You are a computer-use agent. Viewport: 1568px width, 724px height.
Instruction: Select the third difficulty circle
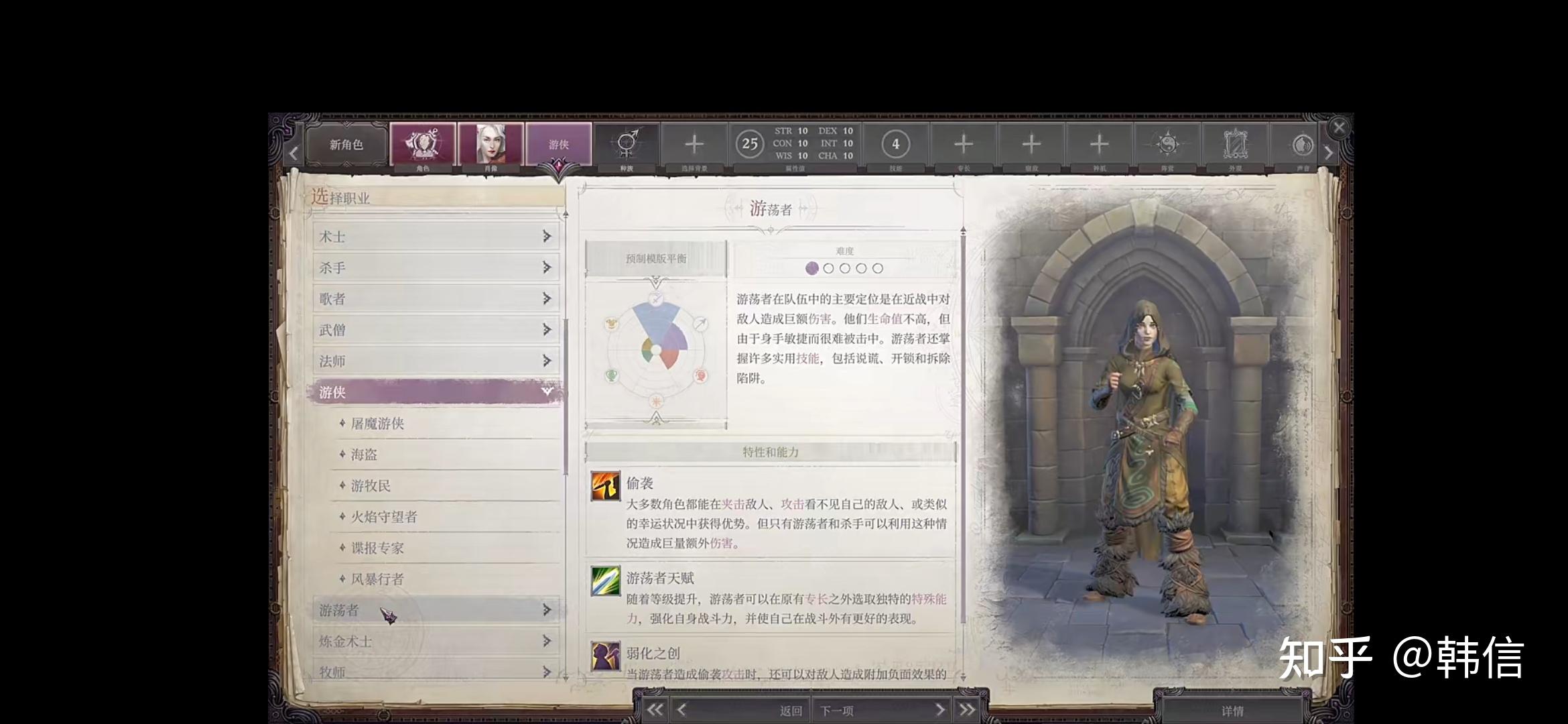(845, 268)
